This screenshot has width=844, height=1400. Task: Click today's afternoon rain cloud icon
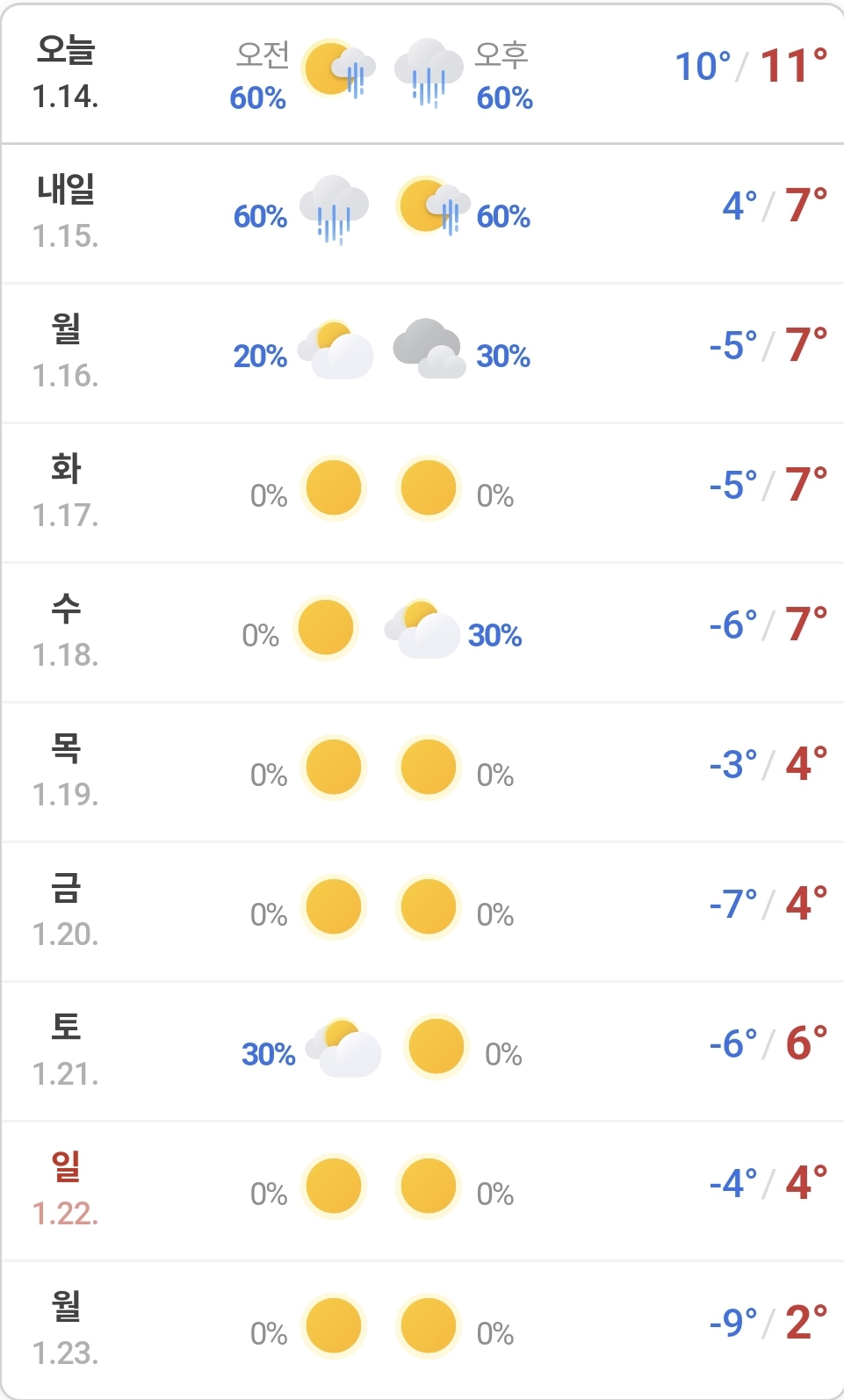click(x=429, y=72)
